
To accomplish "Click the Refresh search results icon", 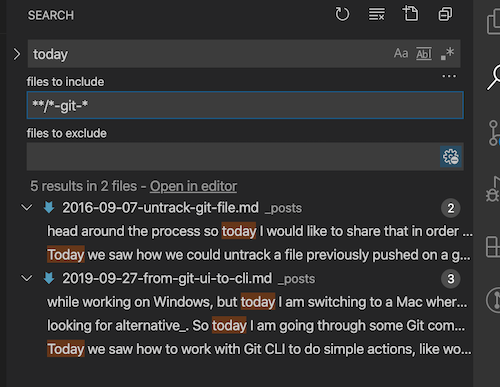I will point(342,14).
